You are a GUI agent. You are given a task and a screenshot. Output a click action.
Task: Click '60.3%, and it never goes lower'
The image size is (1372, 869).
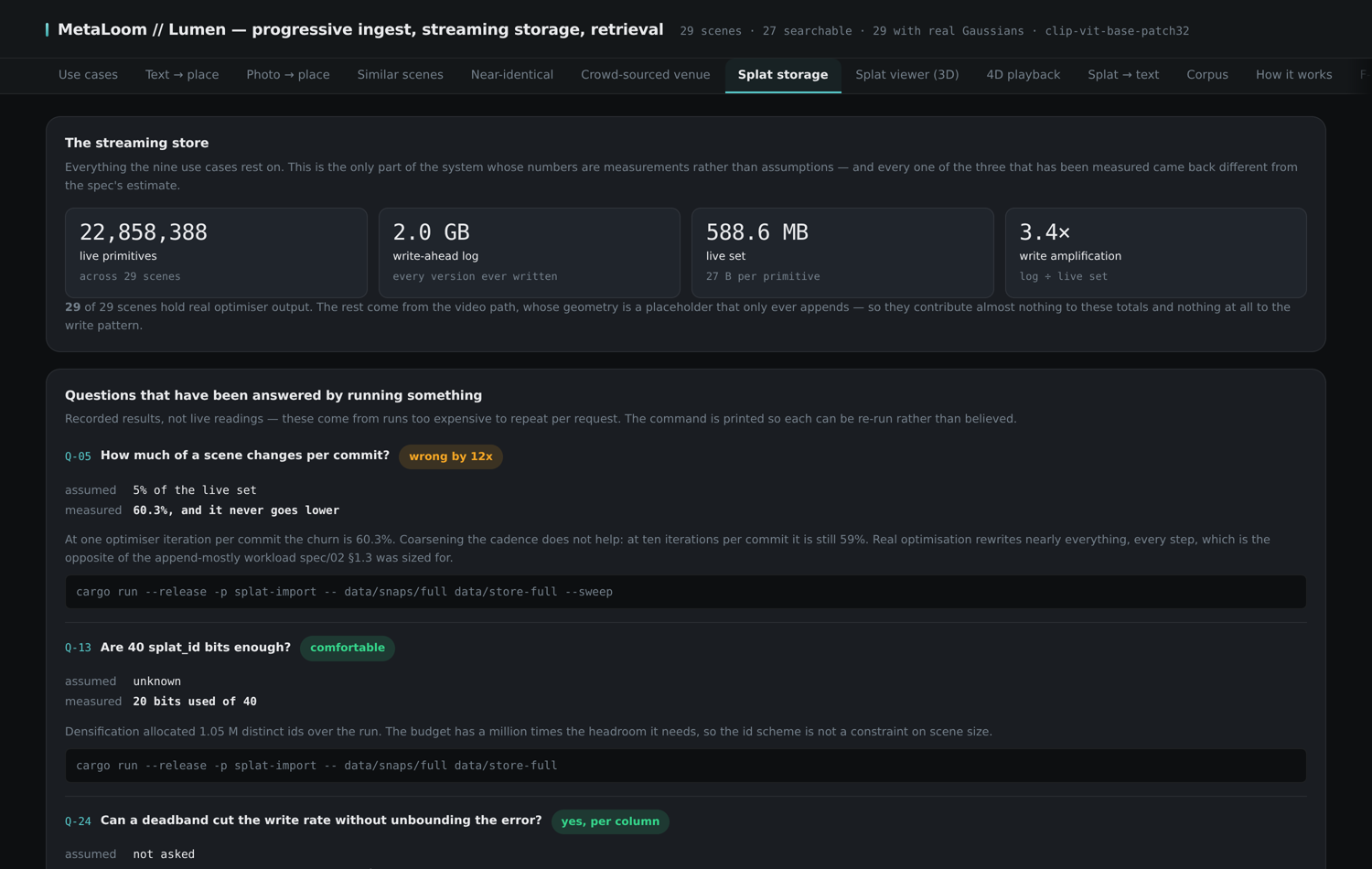point(236,510)
